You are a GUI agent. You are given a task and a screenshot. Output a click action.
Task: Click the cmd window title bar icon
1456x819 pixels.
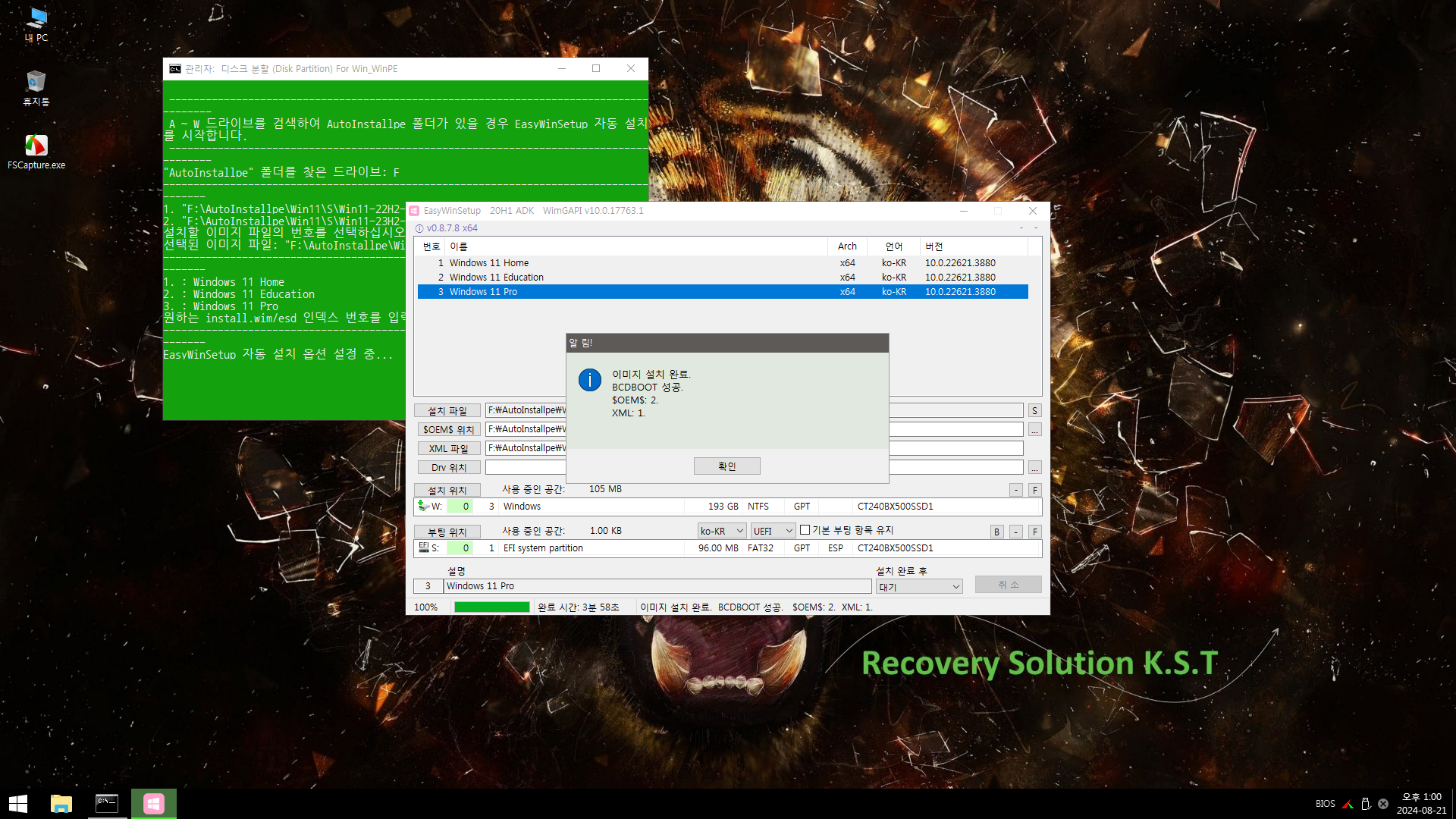[175, 69]
